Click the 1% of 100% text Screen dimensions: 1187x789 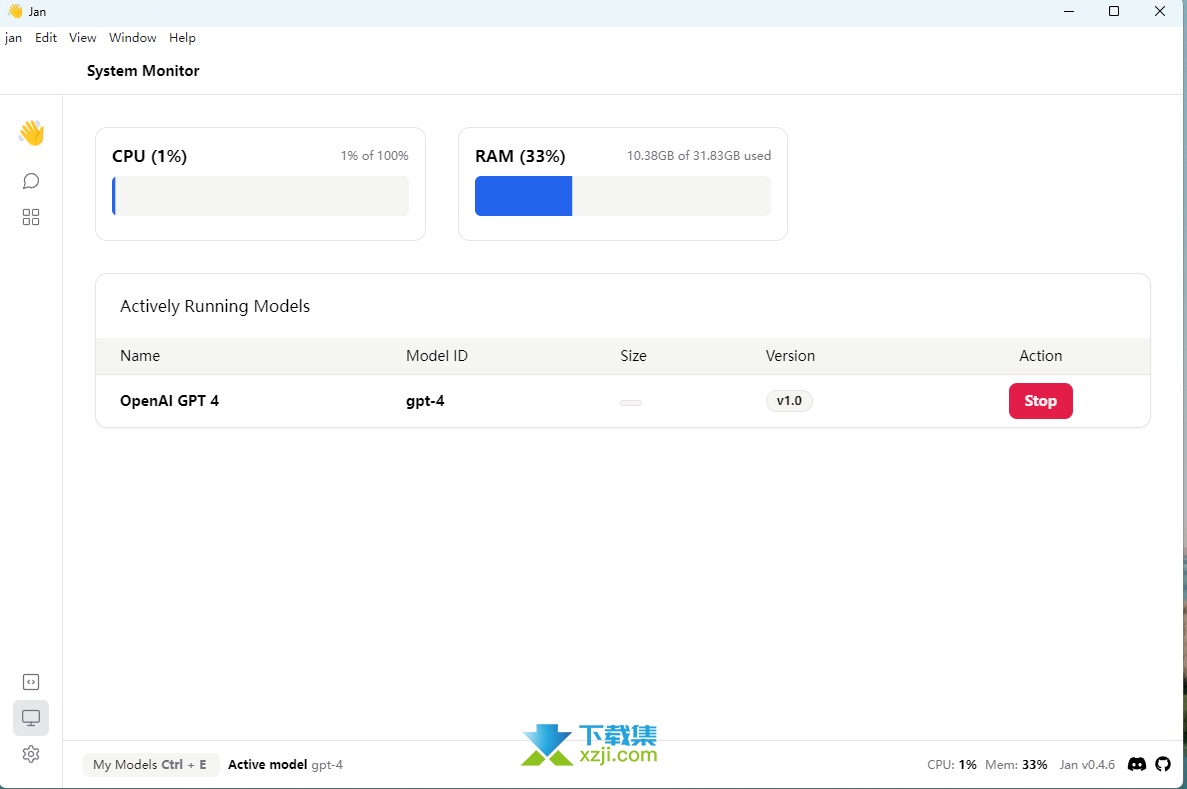pyautogui.click(x=374, y=155)
